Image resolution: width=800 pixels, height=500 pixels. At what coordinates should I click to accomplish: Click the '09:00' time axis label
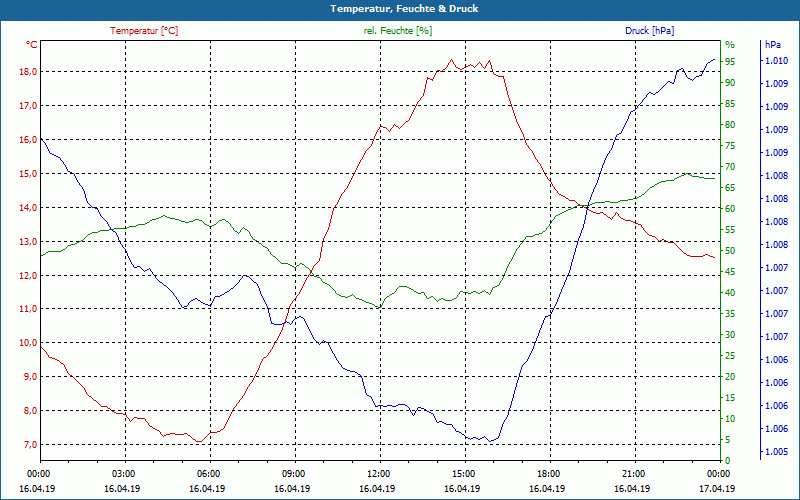pyautogui.click(x=292, y=473)
